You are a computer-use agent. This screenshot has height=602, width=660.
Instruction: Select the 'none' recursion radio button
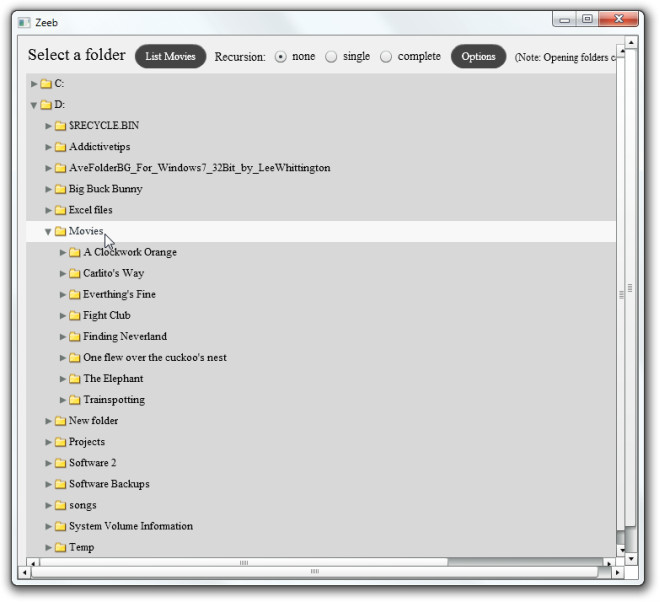[281, 56]
